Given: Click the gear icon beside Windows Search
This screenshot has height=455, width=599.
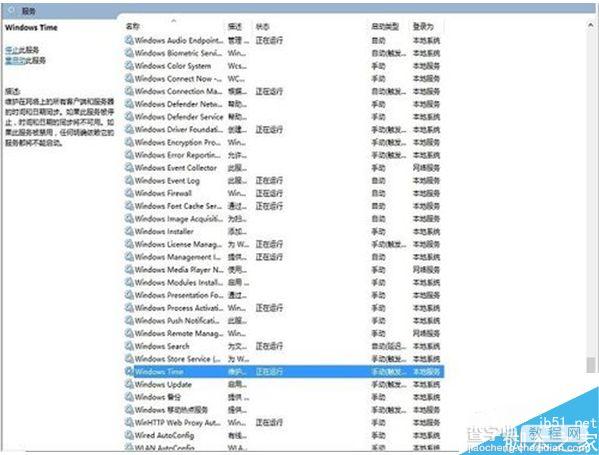Looking at the screenshot, I should click(129, 346).
